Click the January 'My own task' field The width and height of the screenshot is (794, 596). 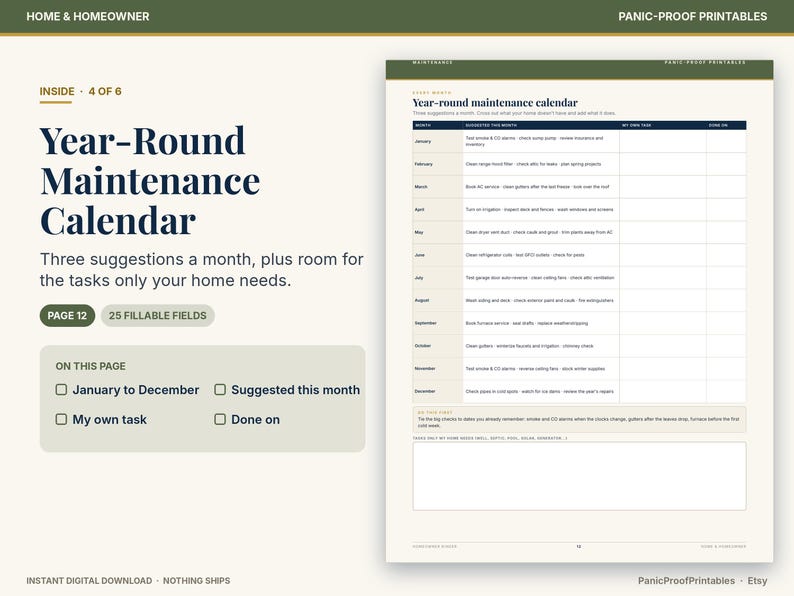663,141
